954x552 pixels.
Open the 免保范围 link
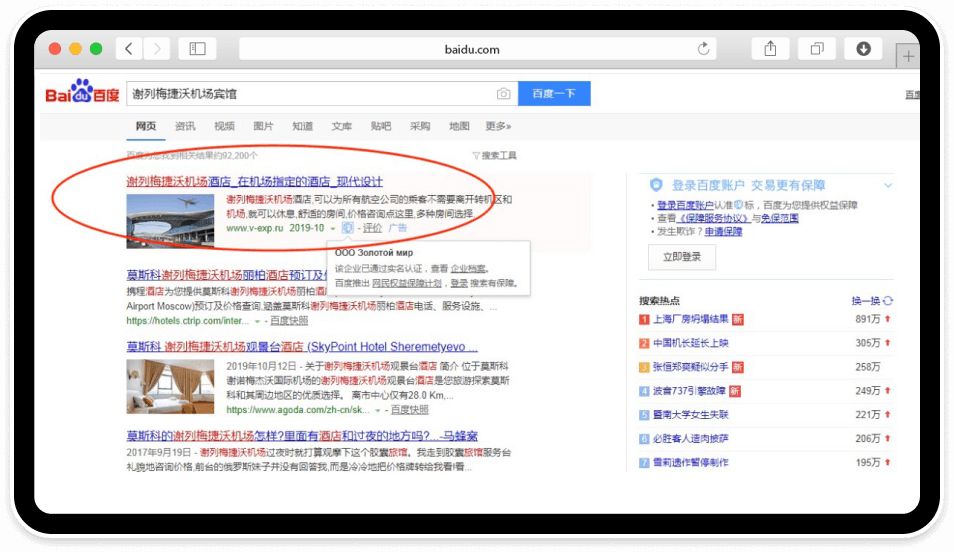(x=779, y=218)
